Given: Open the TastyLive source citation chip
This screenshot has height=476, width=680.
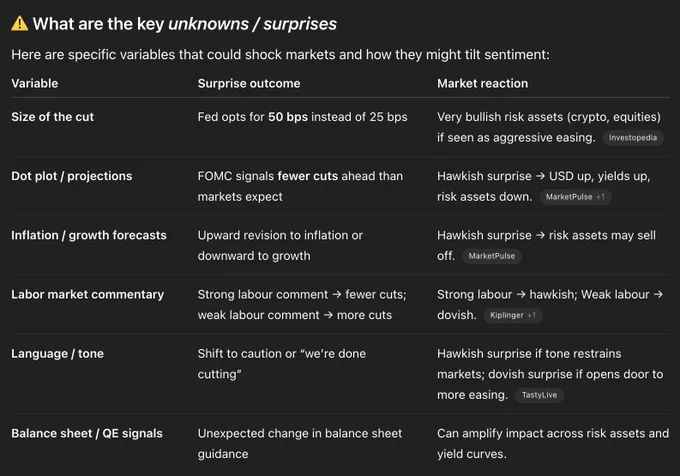Looking at the screenshot, I should coord(539,395).
